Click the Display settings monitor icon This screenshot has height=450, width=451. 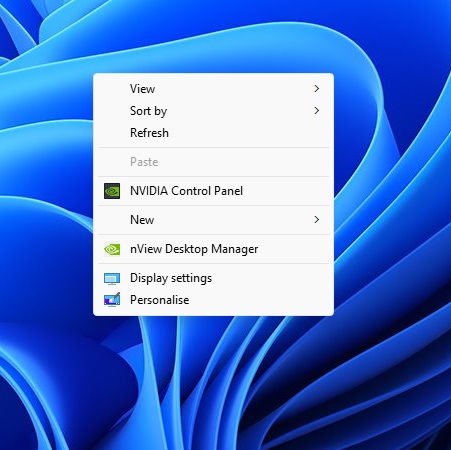click(x=112, y=278)
